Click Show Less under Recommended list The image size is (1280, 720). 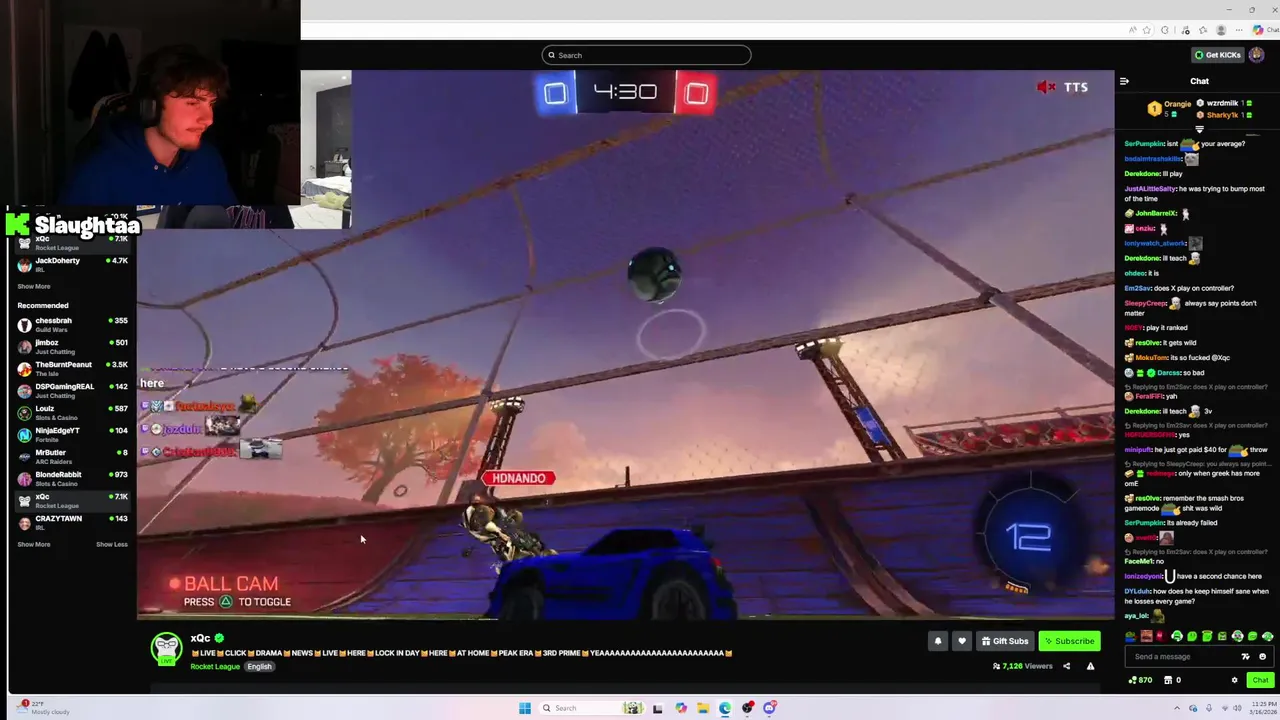[x=112, y=544]
